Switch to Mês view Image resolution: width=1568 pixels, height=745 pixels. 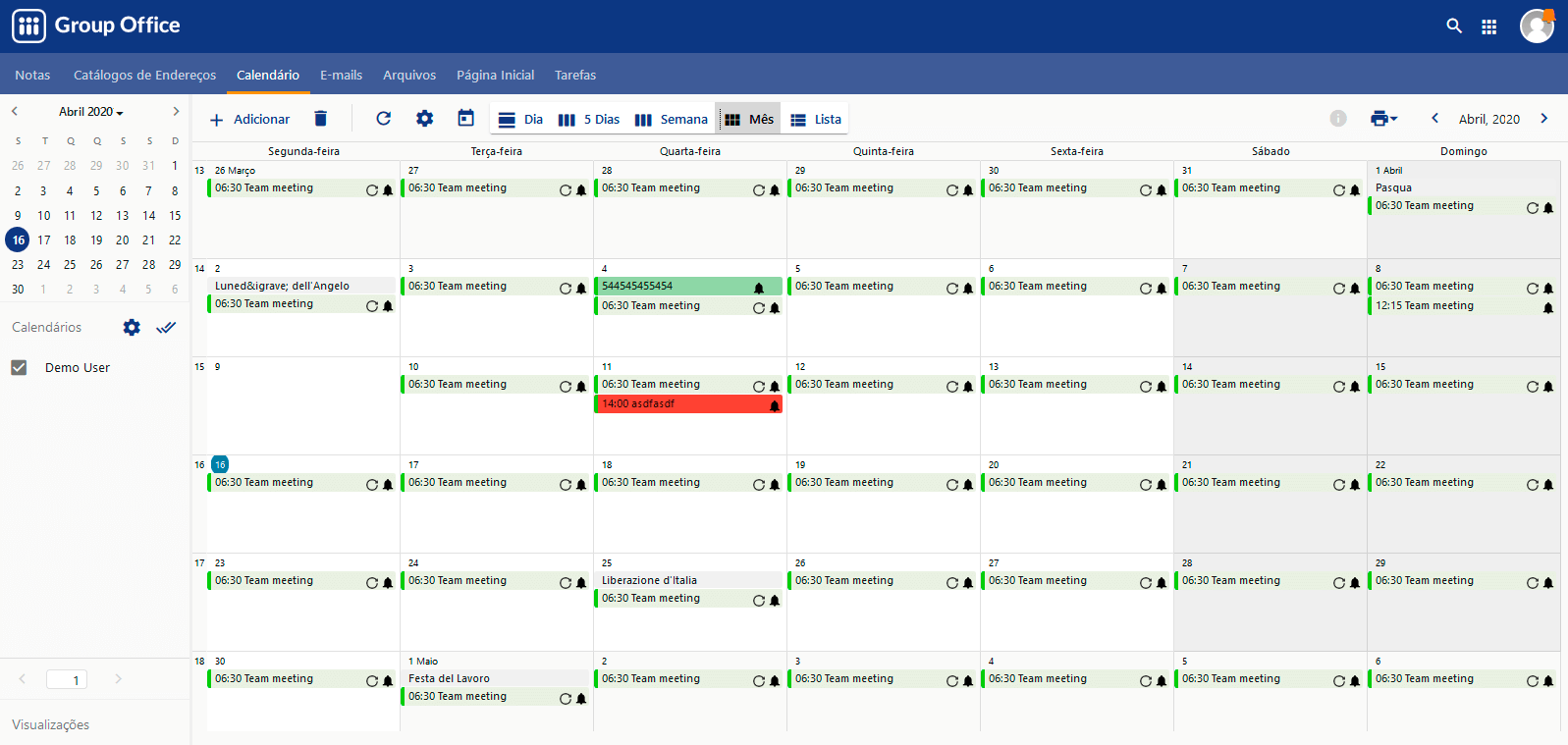click(x=748, y=120)
